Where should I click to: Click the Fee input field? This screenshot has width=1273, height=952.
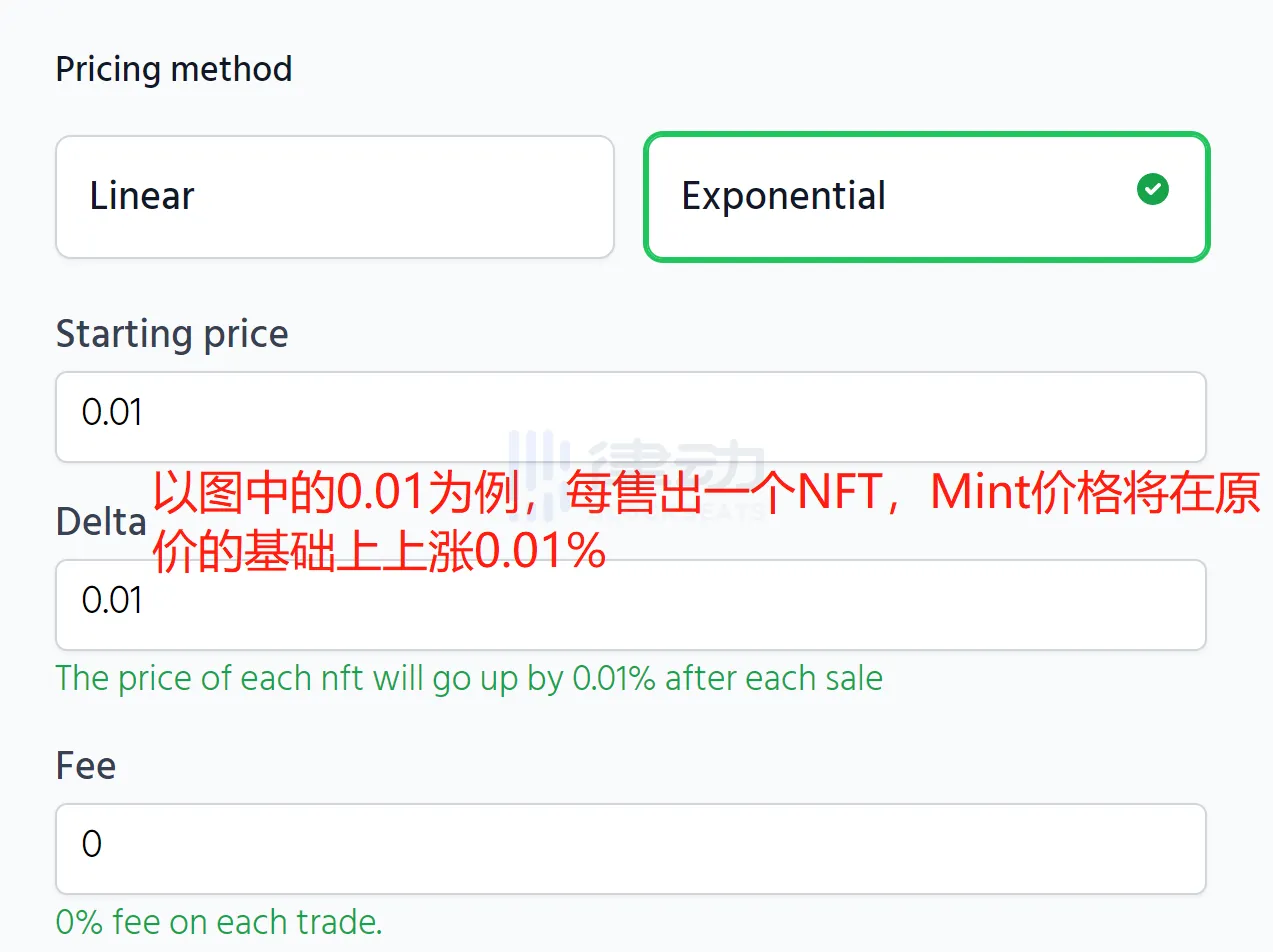(630, 848)
